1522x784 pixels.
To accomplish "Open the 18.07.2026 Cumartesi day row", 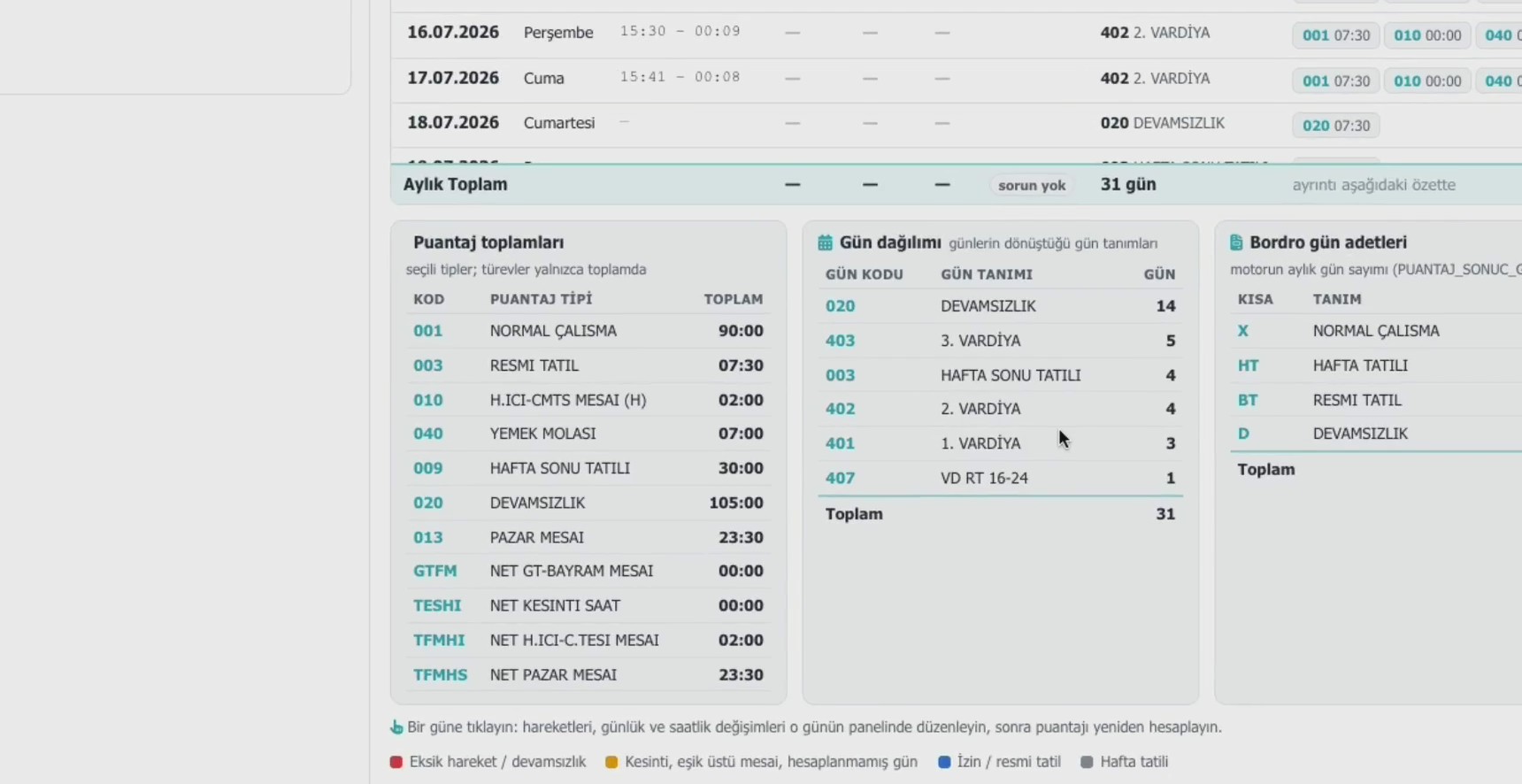I will tap(957, 125).
